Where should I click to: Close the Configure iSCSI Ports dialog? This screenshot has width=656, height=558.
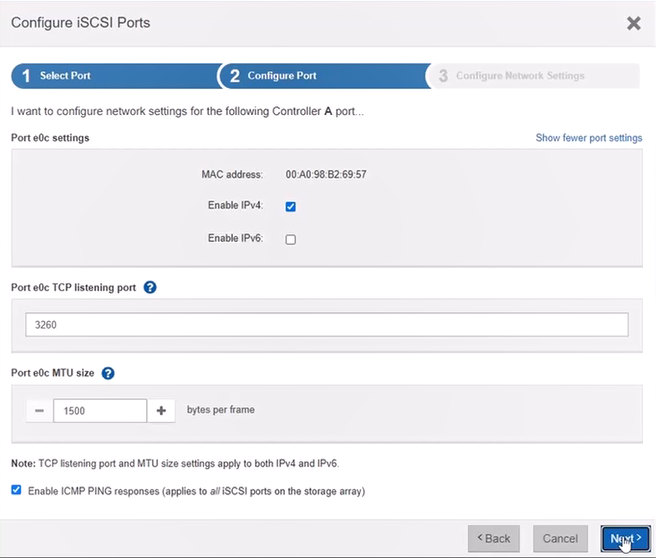tap(633, 23)
